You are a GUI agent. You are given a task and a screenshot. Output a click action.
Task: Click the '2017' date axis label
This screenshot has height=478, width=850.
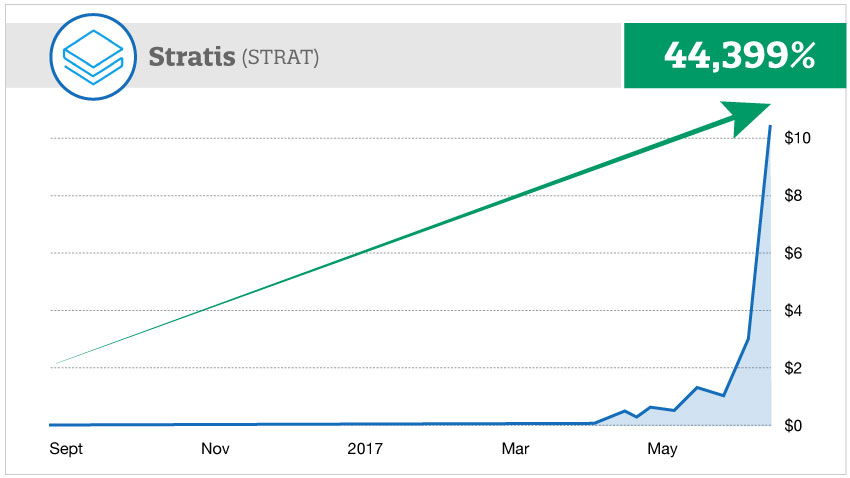[x=365, y=449]
